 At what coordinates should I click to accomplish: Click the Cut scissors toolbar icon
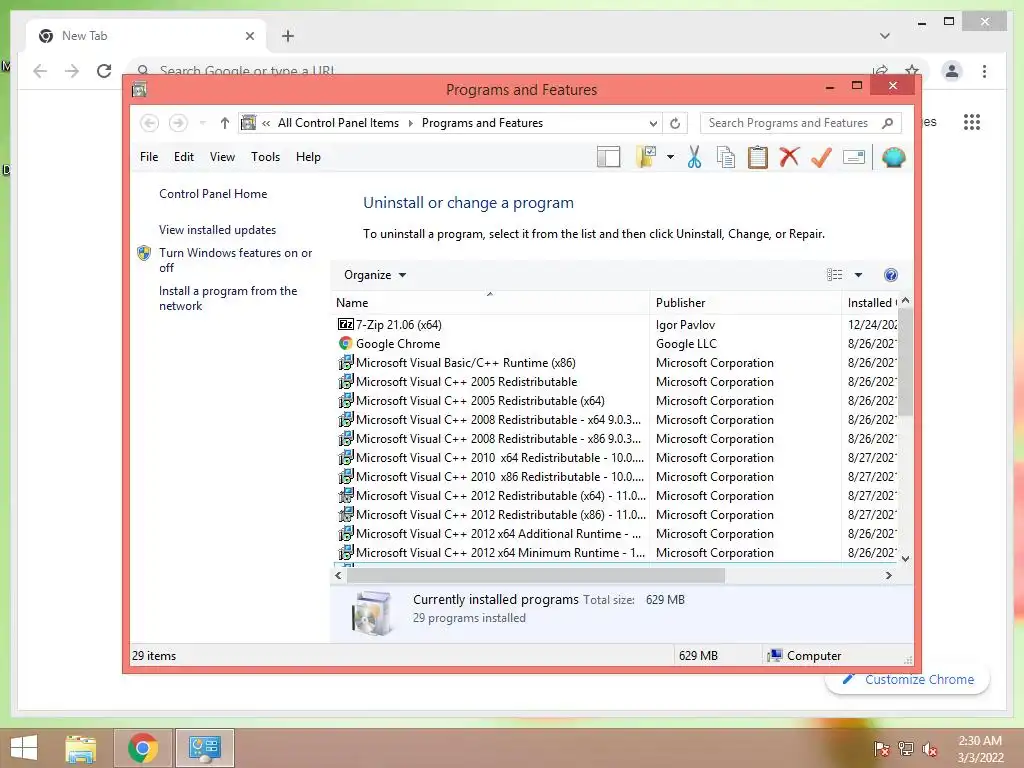click(x=694, y=157)
